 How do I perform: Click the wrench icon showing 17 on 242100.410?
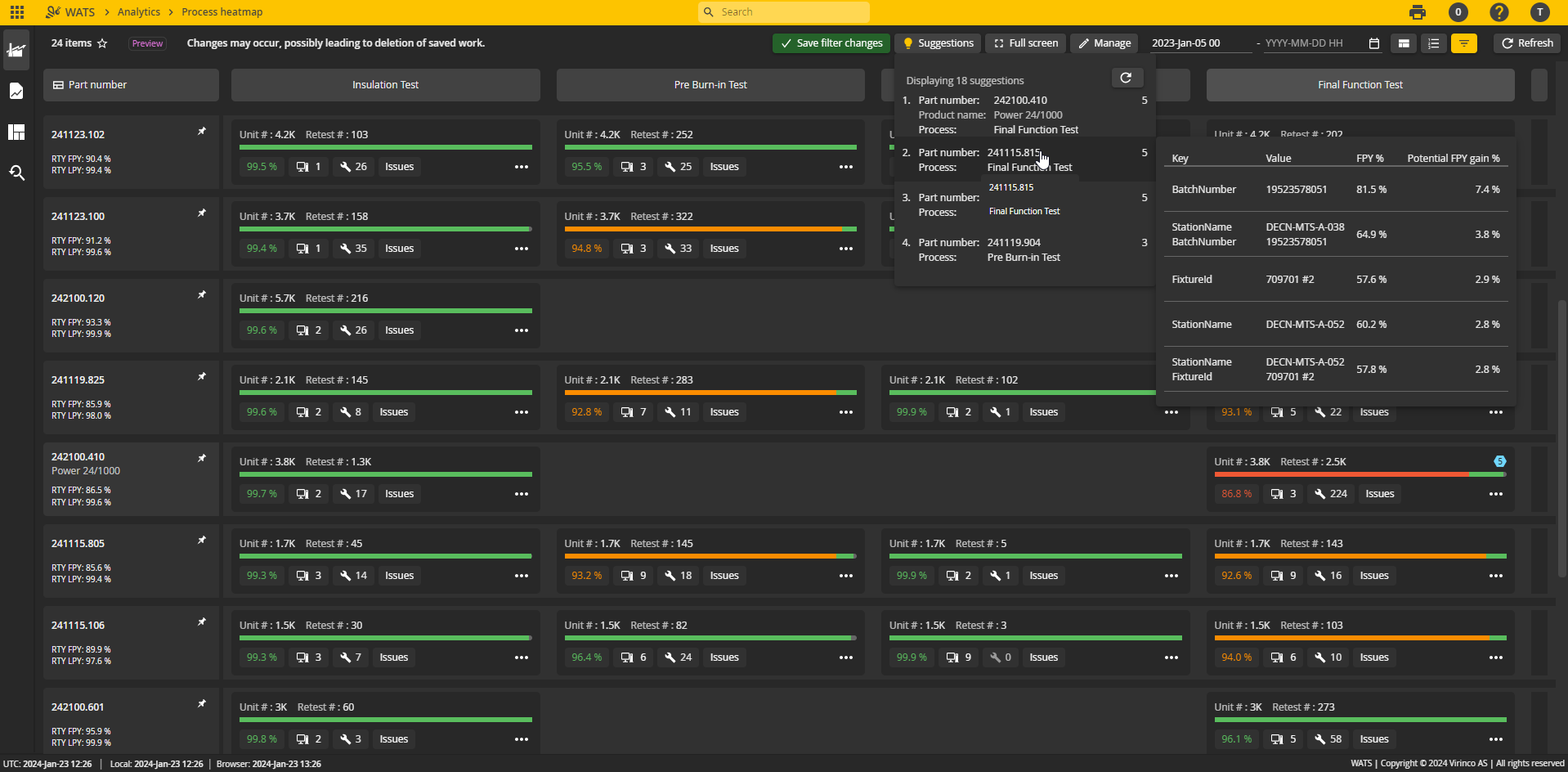[352, 493]
